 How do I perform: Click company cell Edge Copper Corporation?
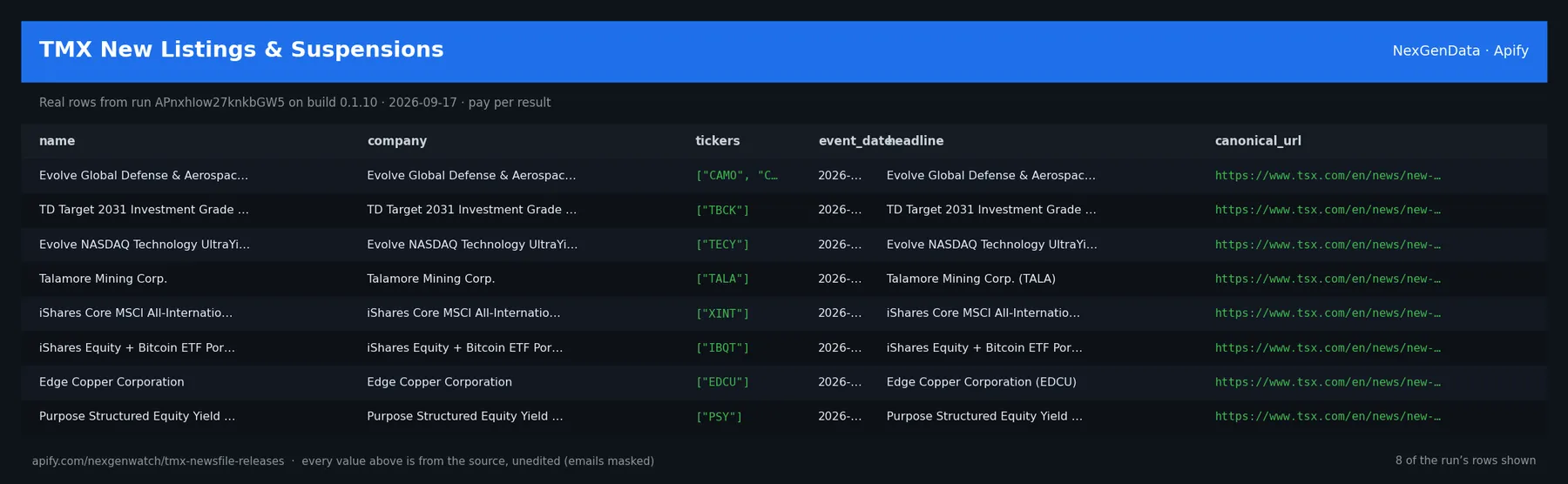pos(440,382)
